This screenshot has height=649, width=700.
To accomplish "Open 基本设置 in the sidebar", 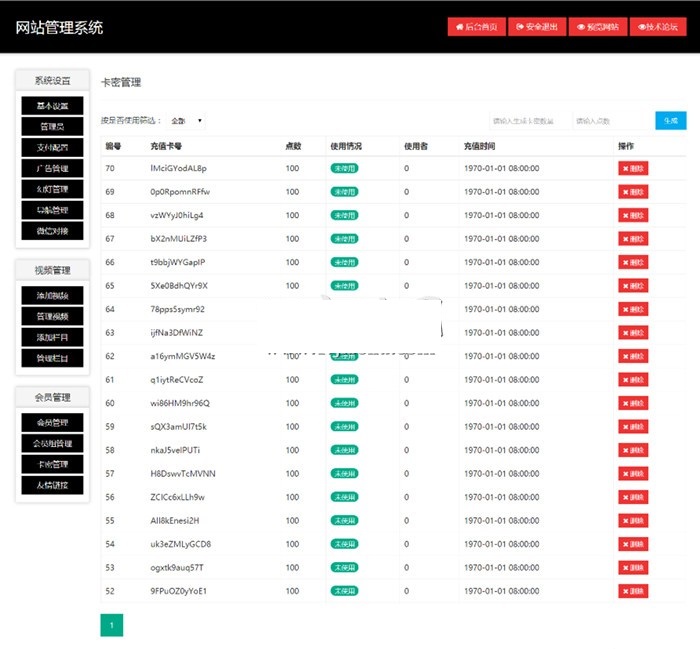I will coord(52,106).
